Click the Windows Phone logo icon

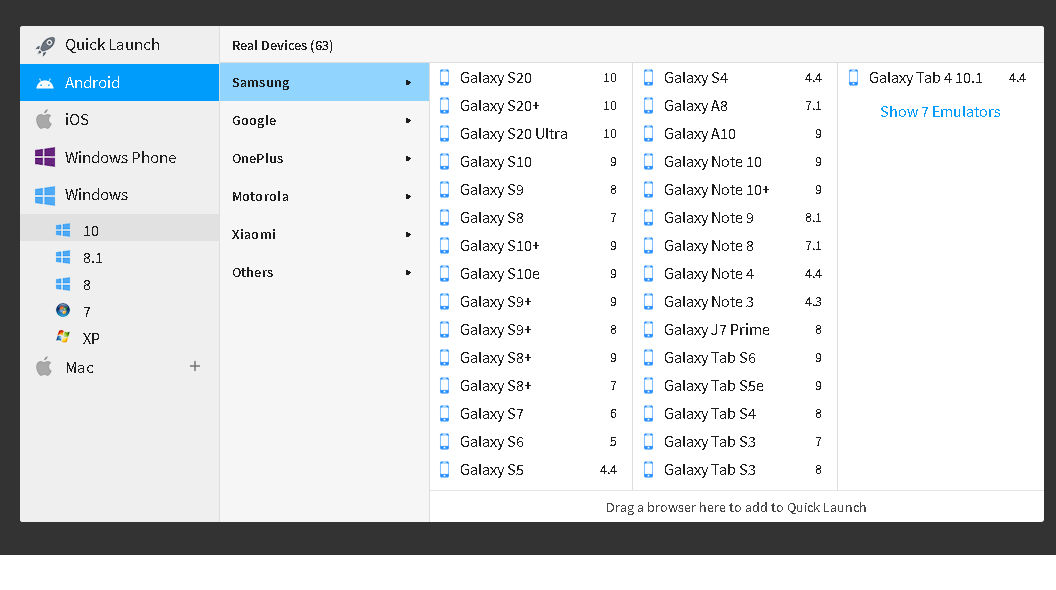pyautogui.click(x=44, y=157)
